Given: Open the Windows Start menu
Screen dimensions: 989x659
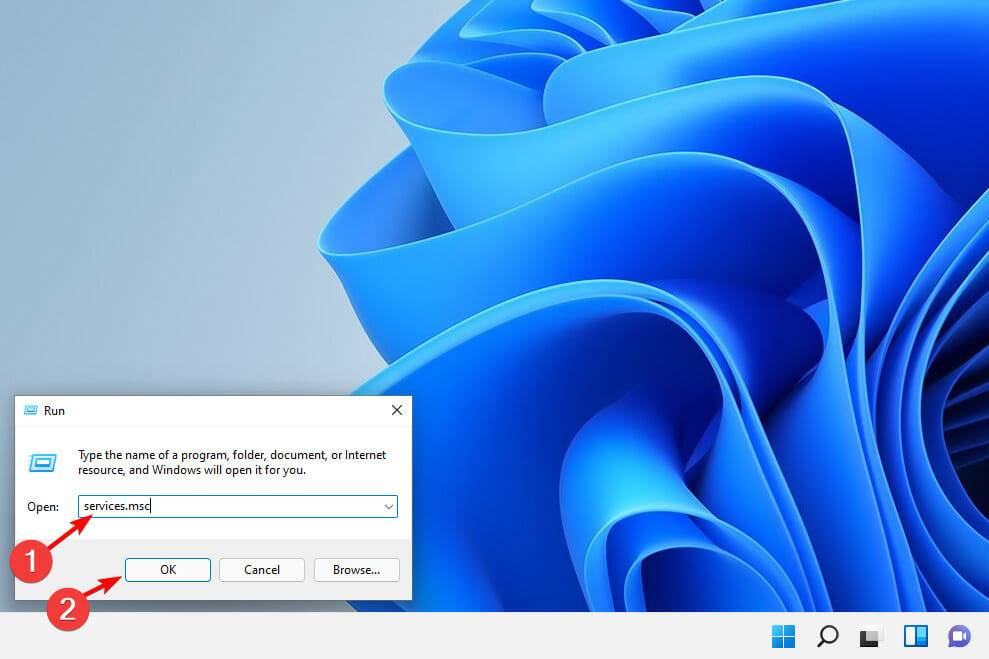Looking at the screenshot, I should coord(783,636).
